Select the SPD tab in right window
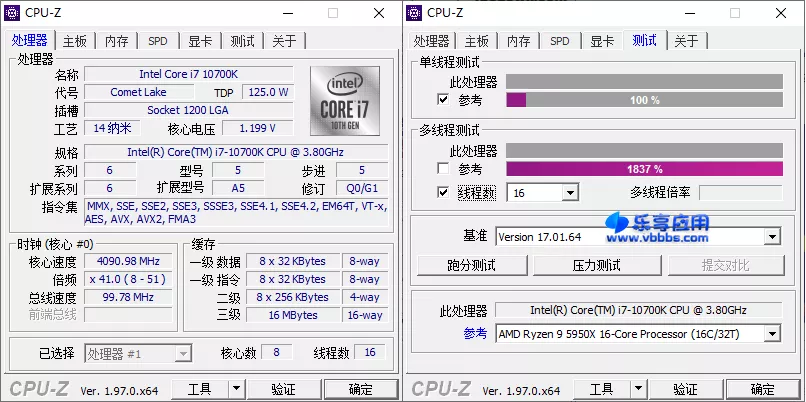This screenshot has height=402, width=806. (x=559, y=41)
